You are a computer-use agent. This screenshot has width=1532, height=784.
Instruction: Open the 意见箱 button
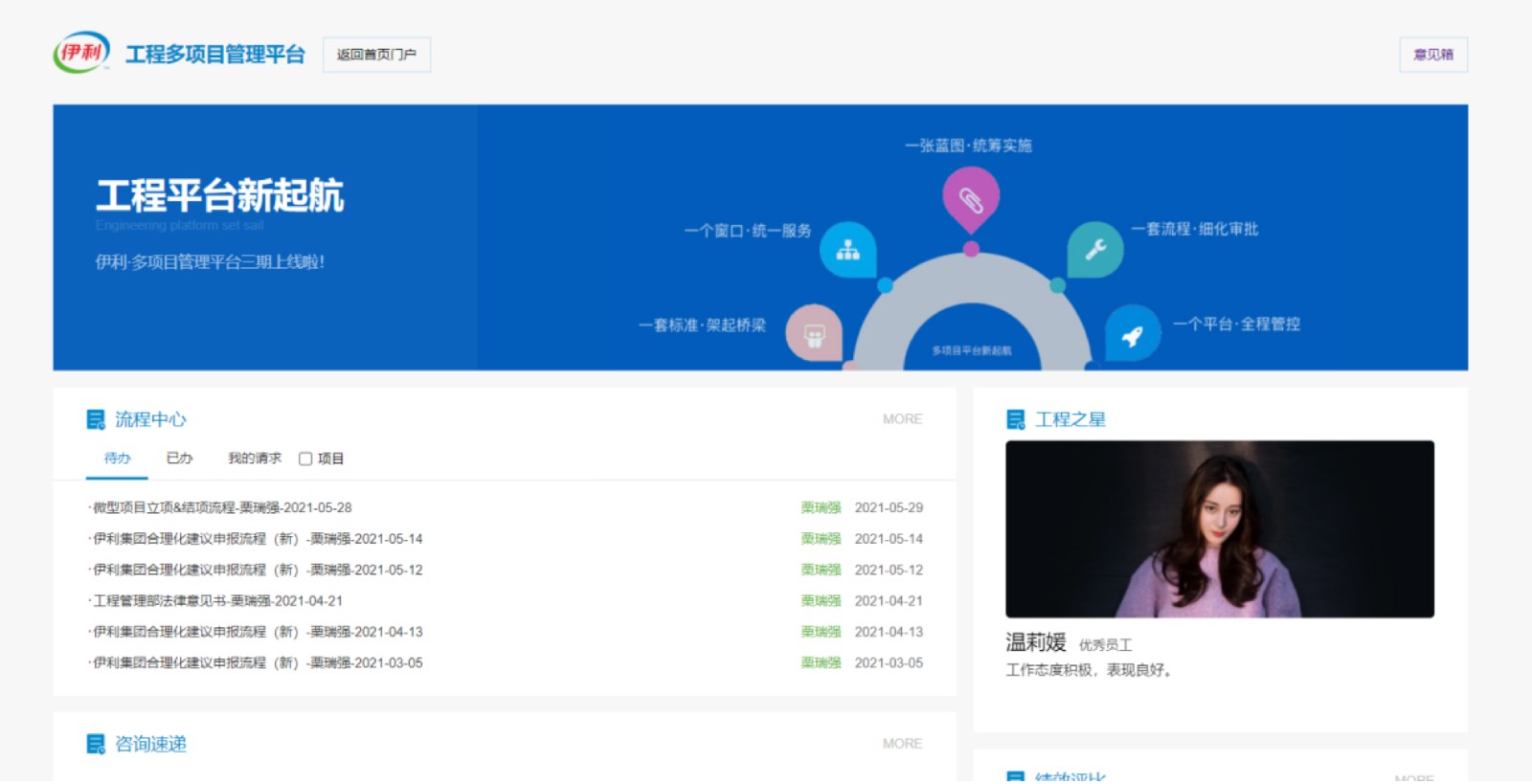pos(1433,55)
